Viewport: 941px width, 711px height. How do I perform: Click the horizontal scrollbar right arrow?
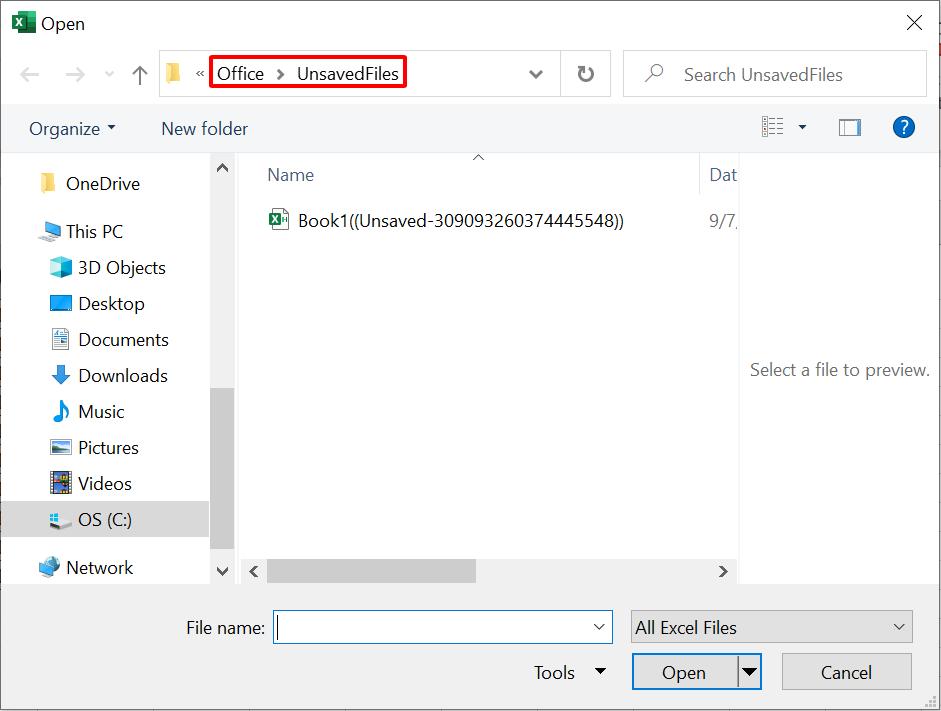click(723, 571)
